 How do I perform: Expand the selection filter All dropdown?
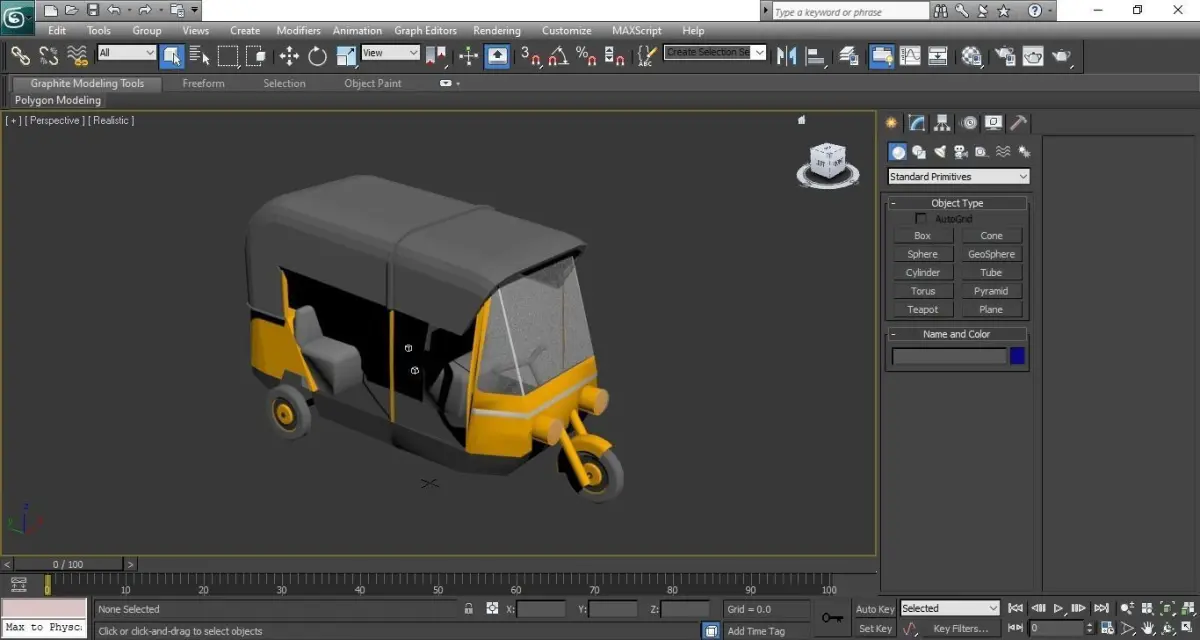pyautogui.click(x=127, y=53)
